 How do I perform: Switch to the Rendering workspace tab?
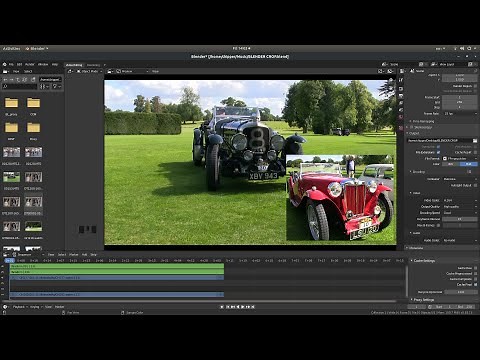[93, 65]
